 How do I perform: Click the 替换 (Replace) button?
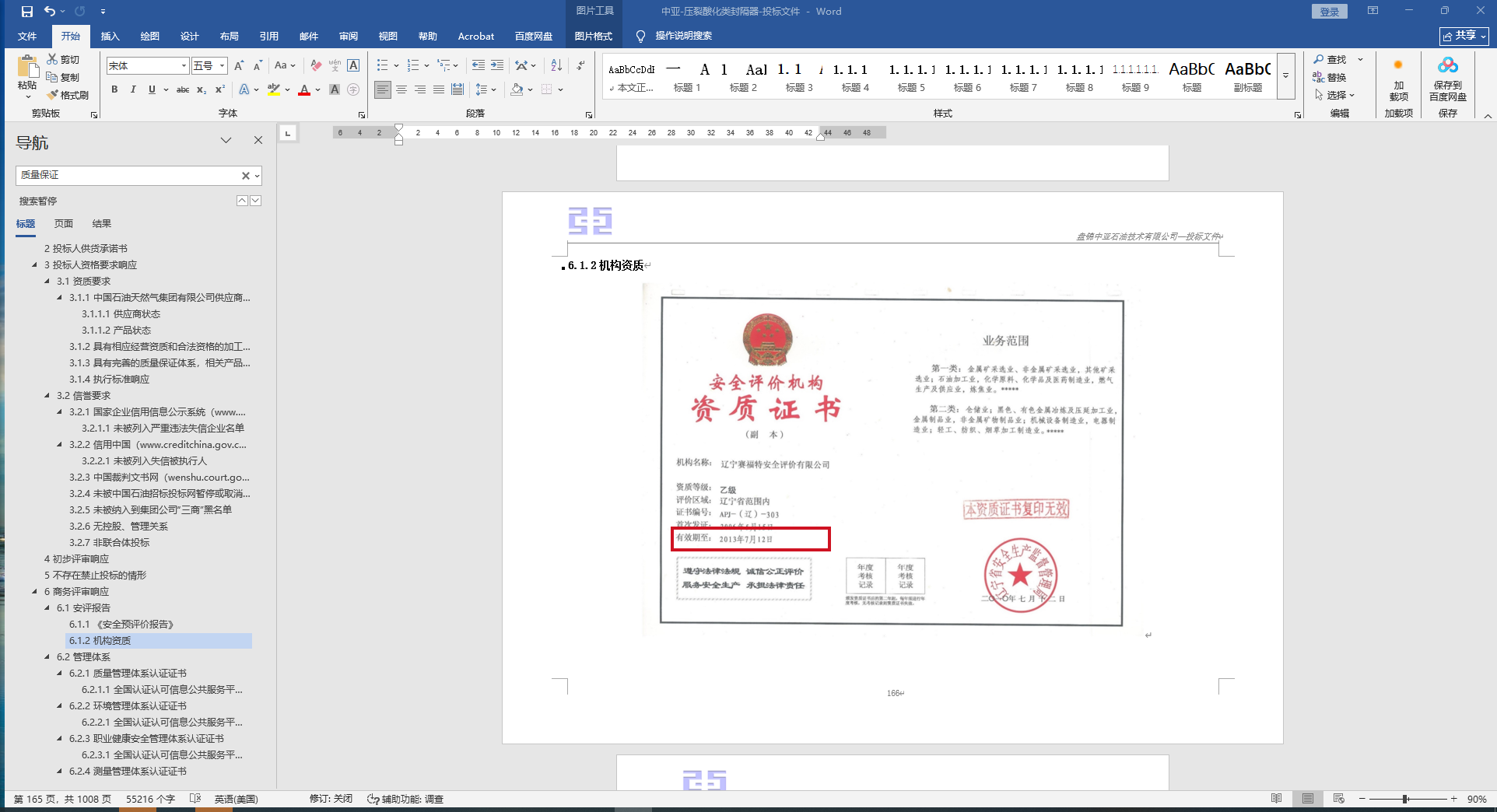(x=1330, y=77)
